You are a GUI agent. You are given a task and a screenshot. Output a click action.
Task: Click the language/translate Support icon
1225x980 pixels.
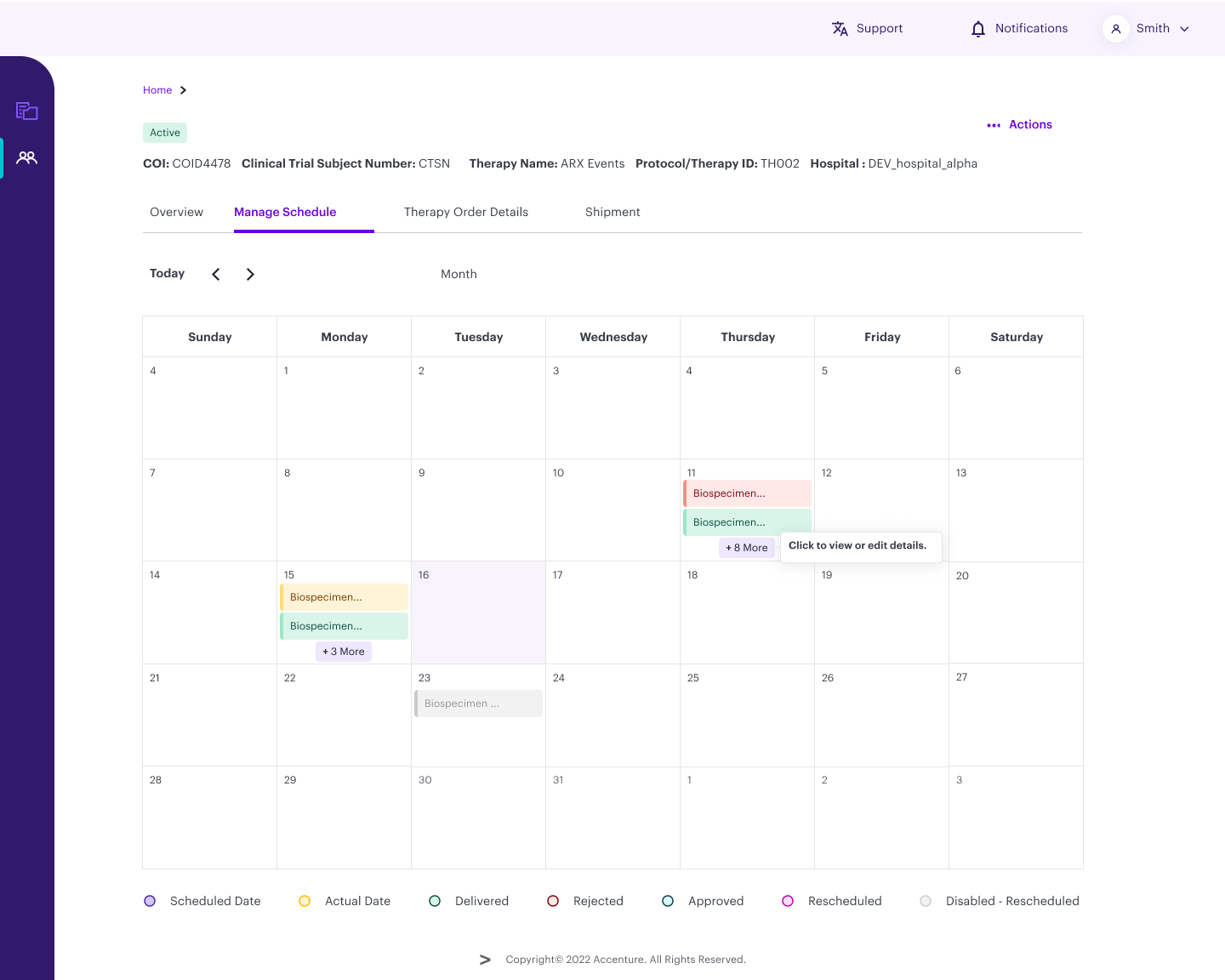tap(840, 28)
